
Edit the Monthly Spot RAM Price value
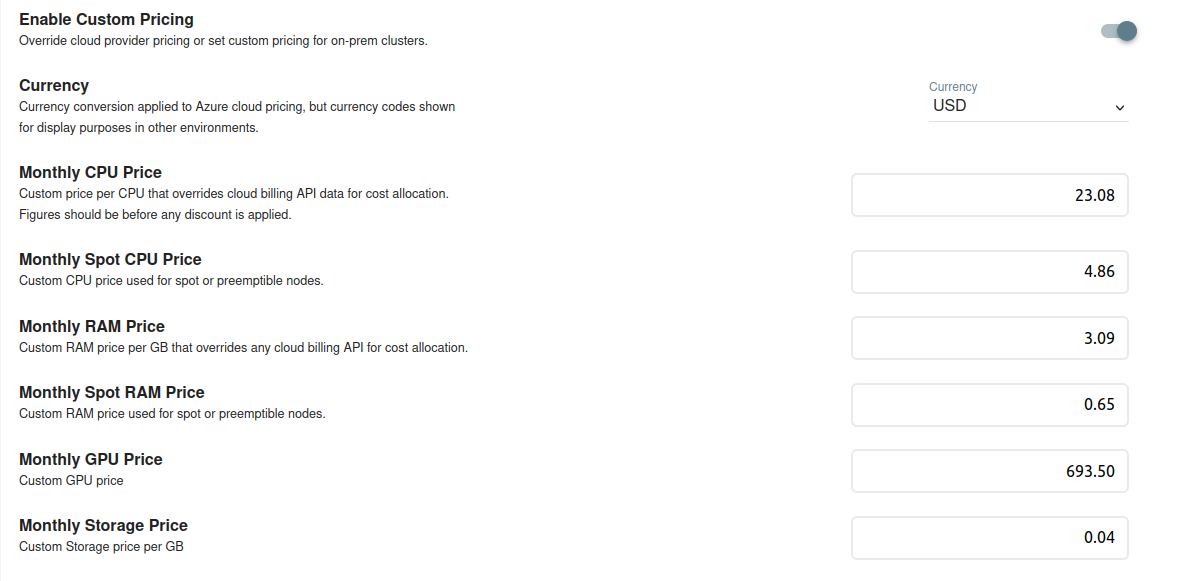coord(990,404)
